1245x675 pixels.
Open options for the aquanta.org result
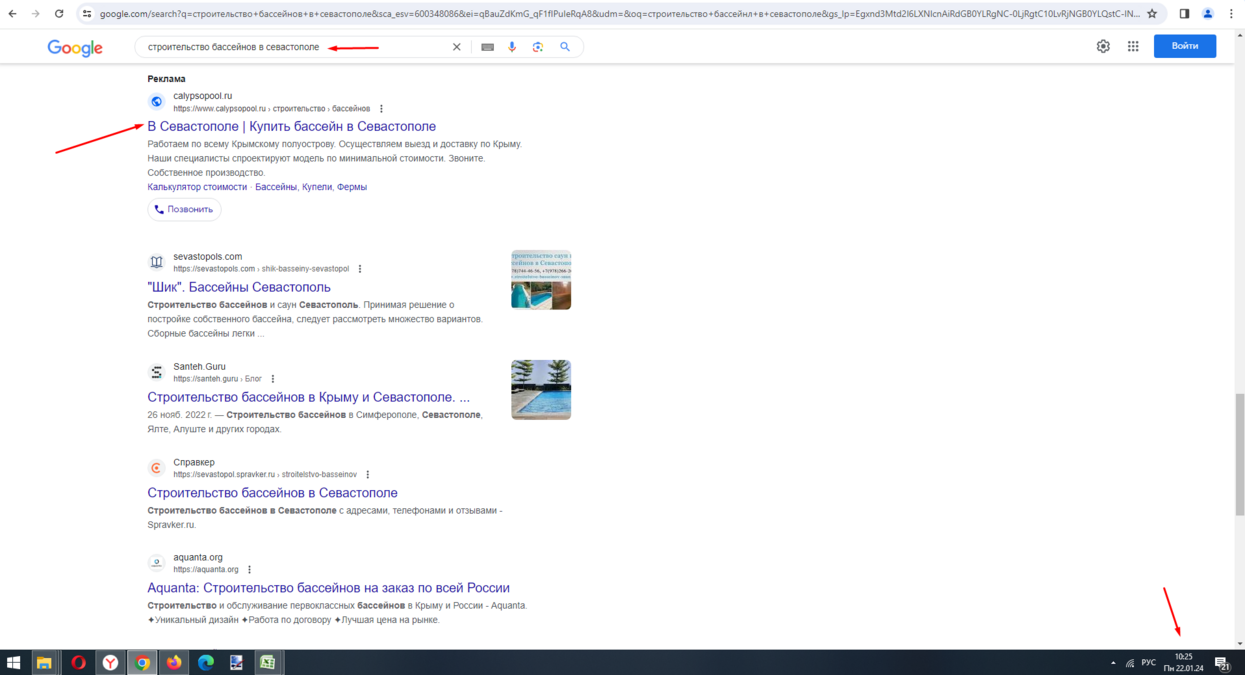tap(250, 570)
